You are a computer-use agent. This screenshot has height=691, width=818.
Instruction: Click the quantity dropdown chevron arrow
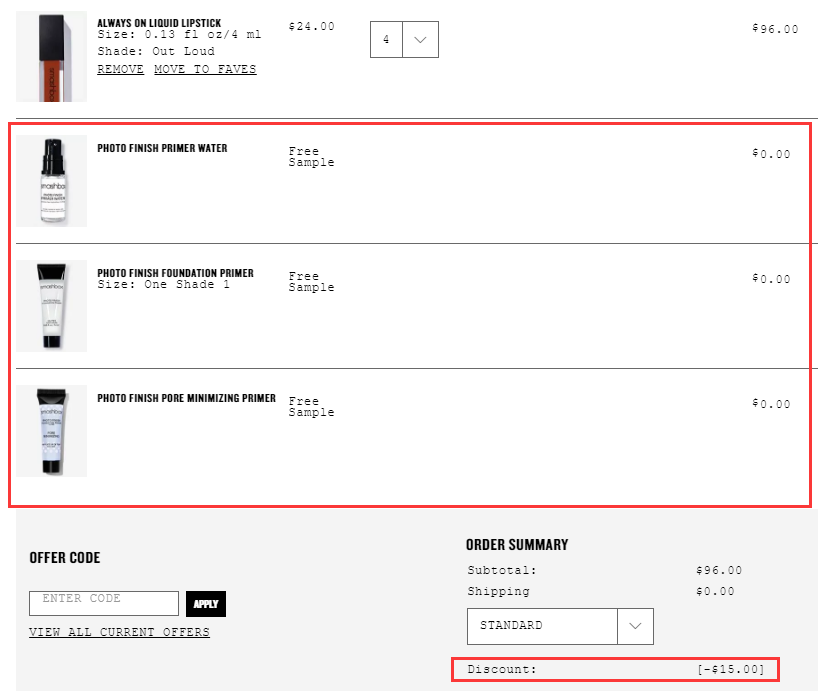click(420, 40)
